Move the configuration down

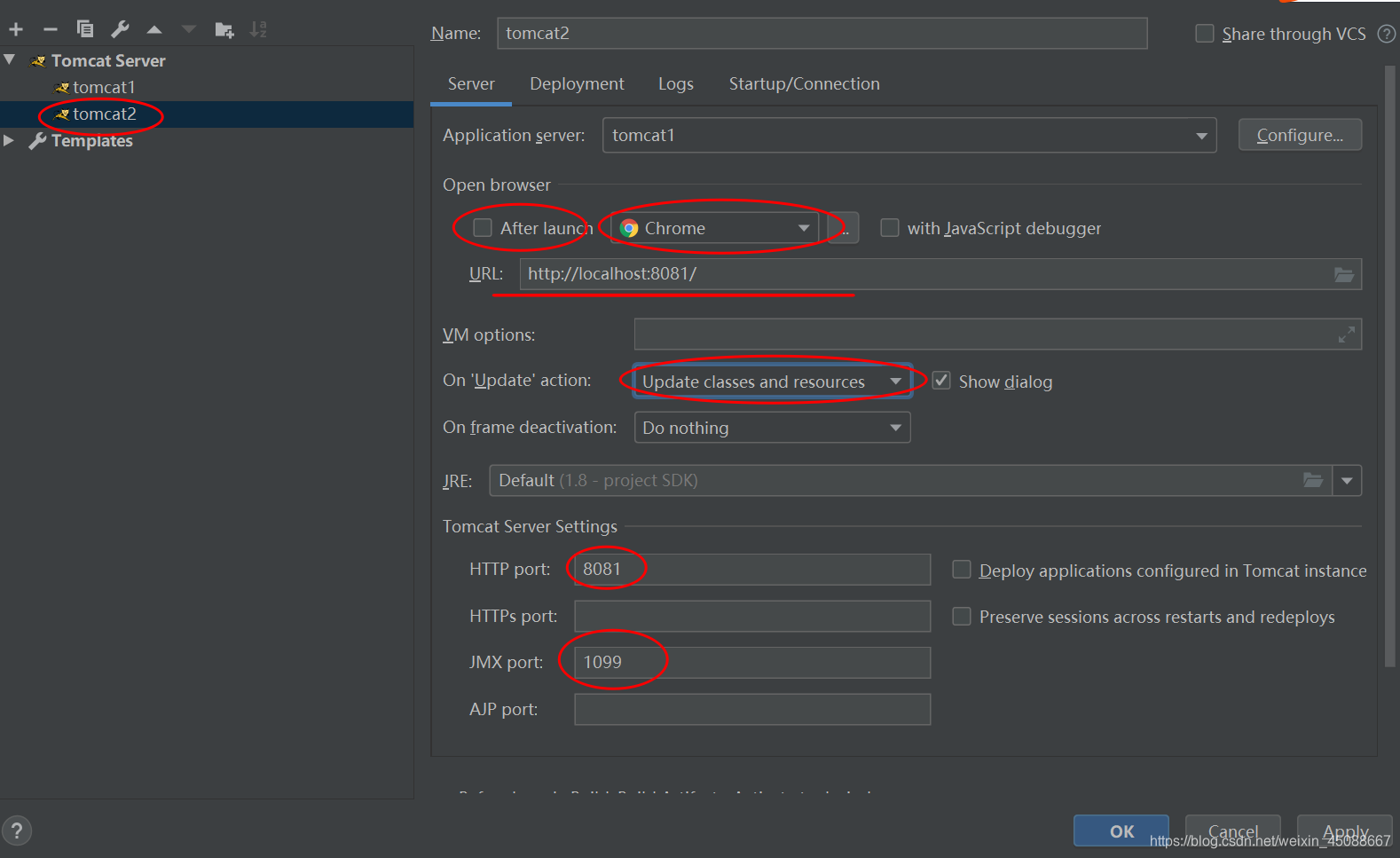(188, 29)
